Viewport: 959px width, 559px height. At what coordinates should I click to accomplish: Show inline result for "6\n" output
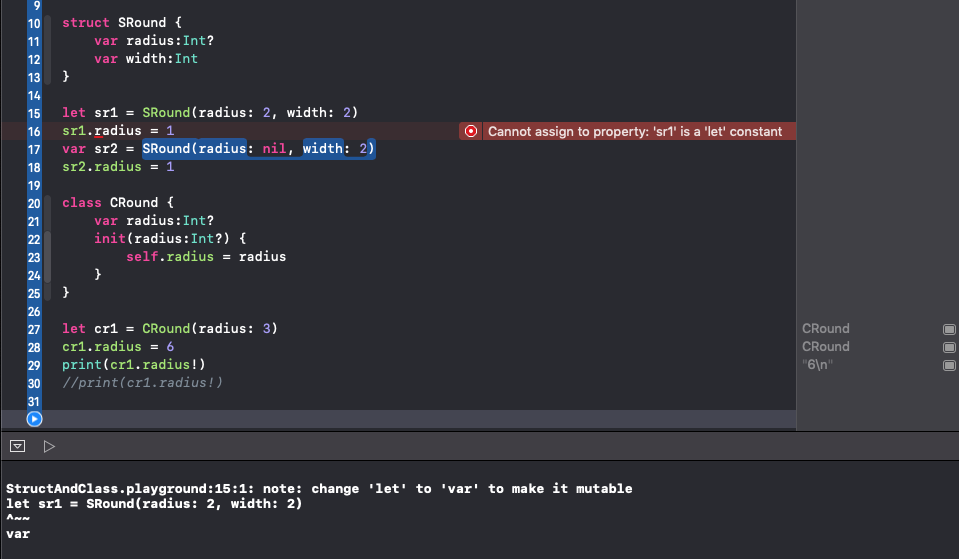point(949,365)
